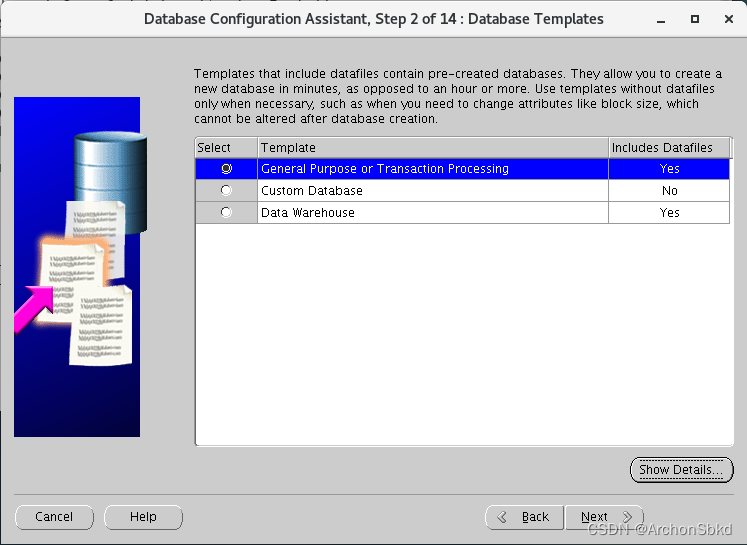Click the Data Warehouse template name
747x545 pixels.
pyautogui.click(x=308, y=212)
